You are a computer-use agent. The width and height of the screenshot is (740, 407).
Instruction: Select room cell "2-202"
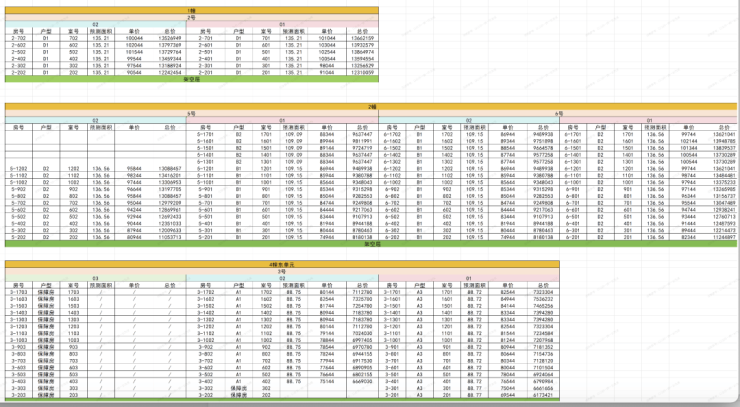(19, 73)
